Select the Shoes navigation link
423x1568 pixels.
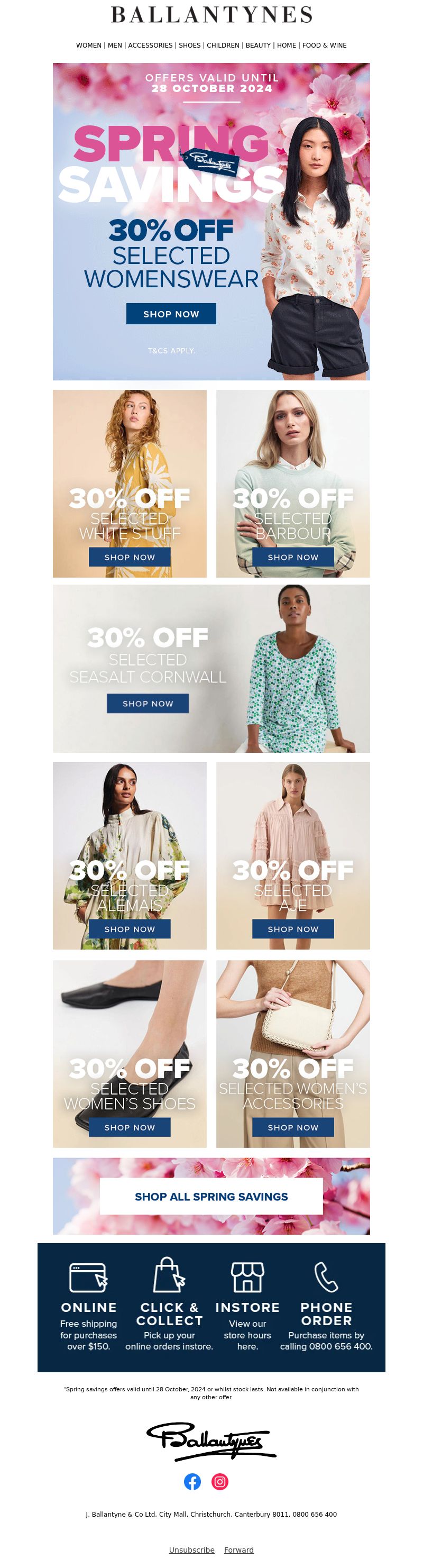189,45
